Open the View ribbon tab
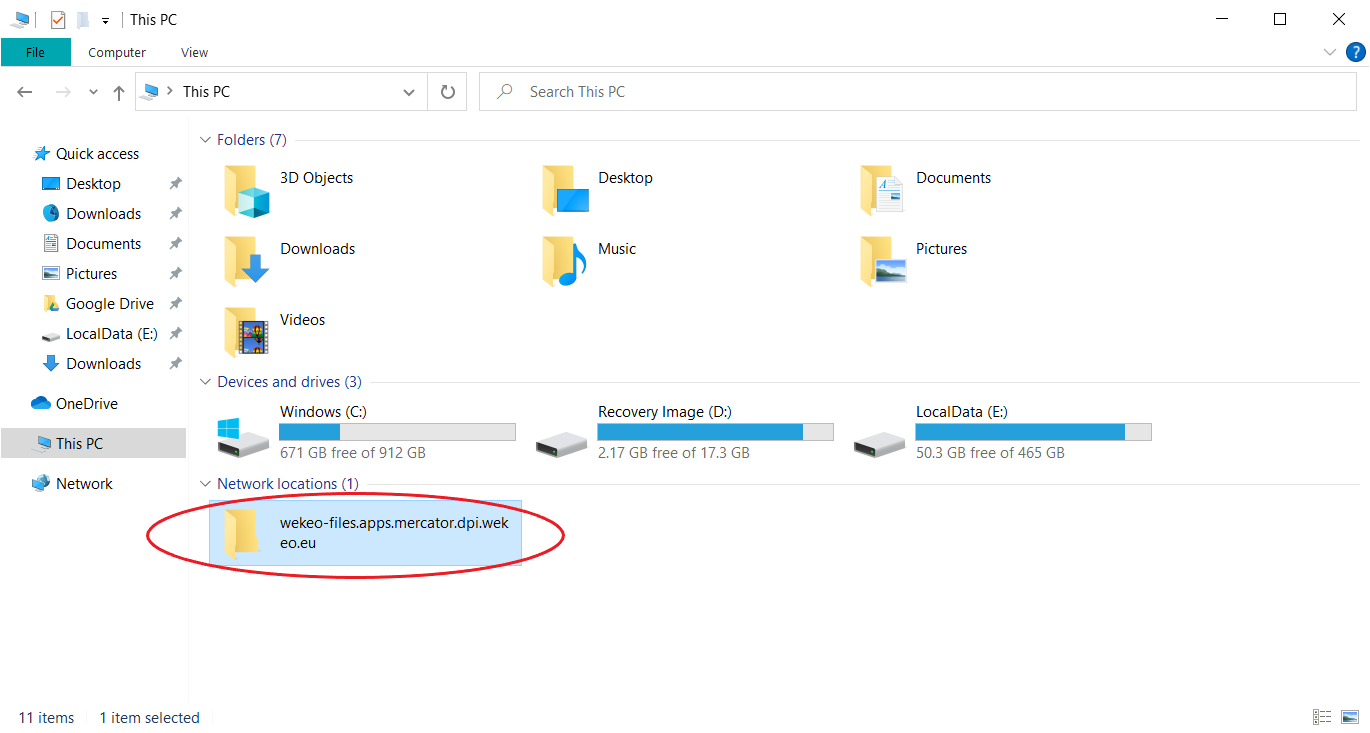Screen dimensions: 1370x733 [x=194, y=52]
